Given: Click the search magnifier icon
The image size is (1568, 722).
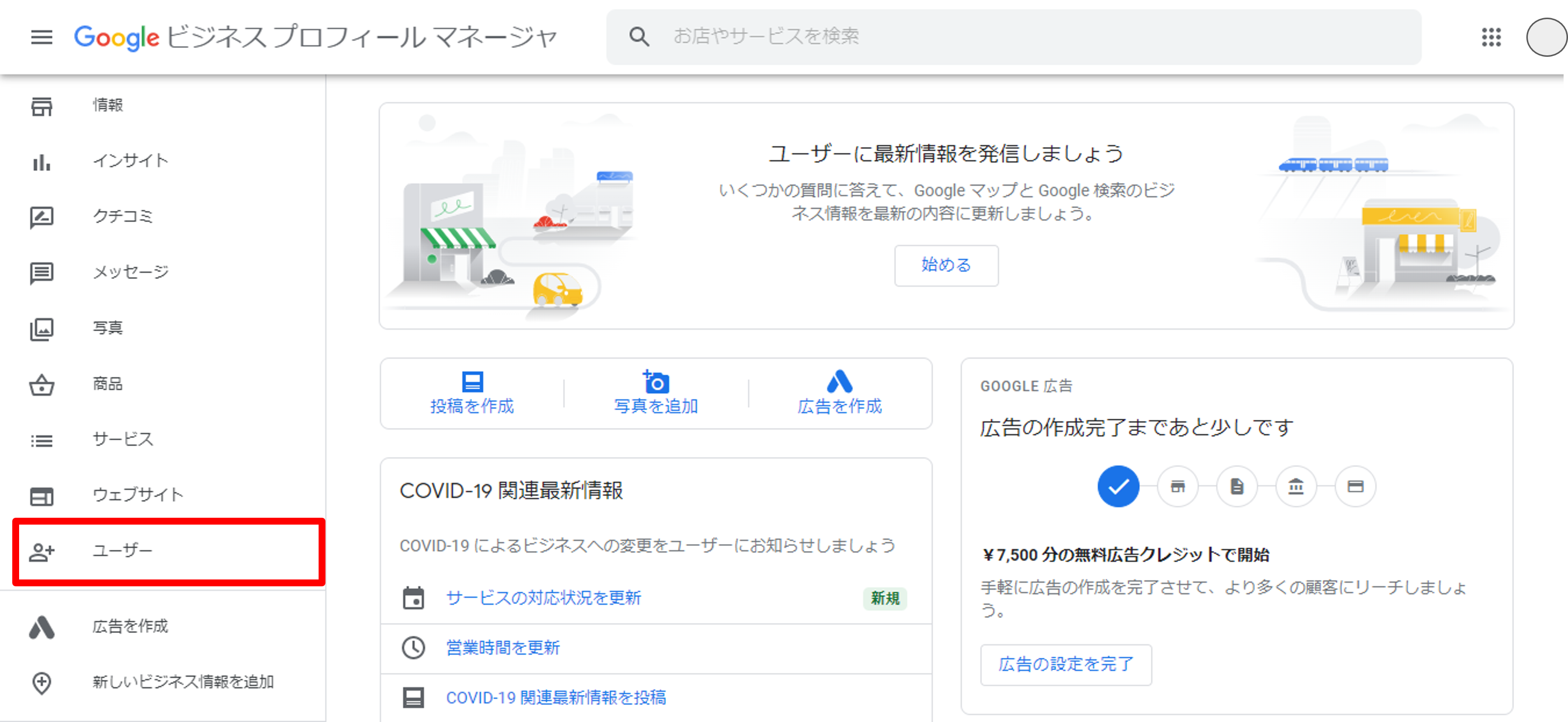Looking at the screenshot, I should (639, 37).
